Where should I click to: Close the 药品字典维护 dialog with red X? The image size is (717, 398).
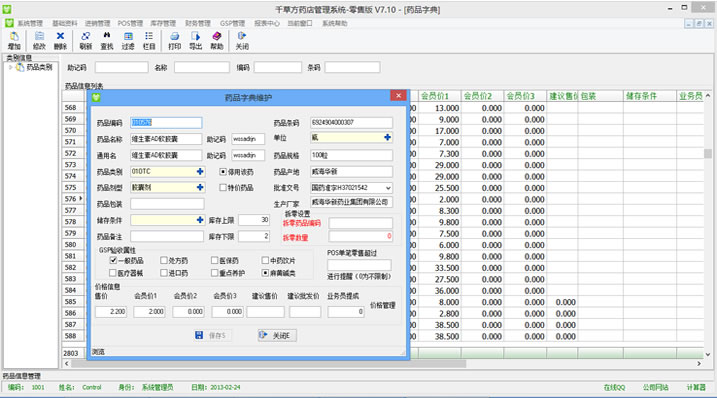tap(398, 95)
